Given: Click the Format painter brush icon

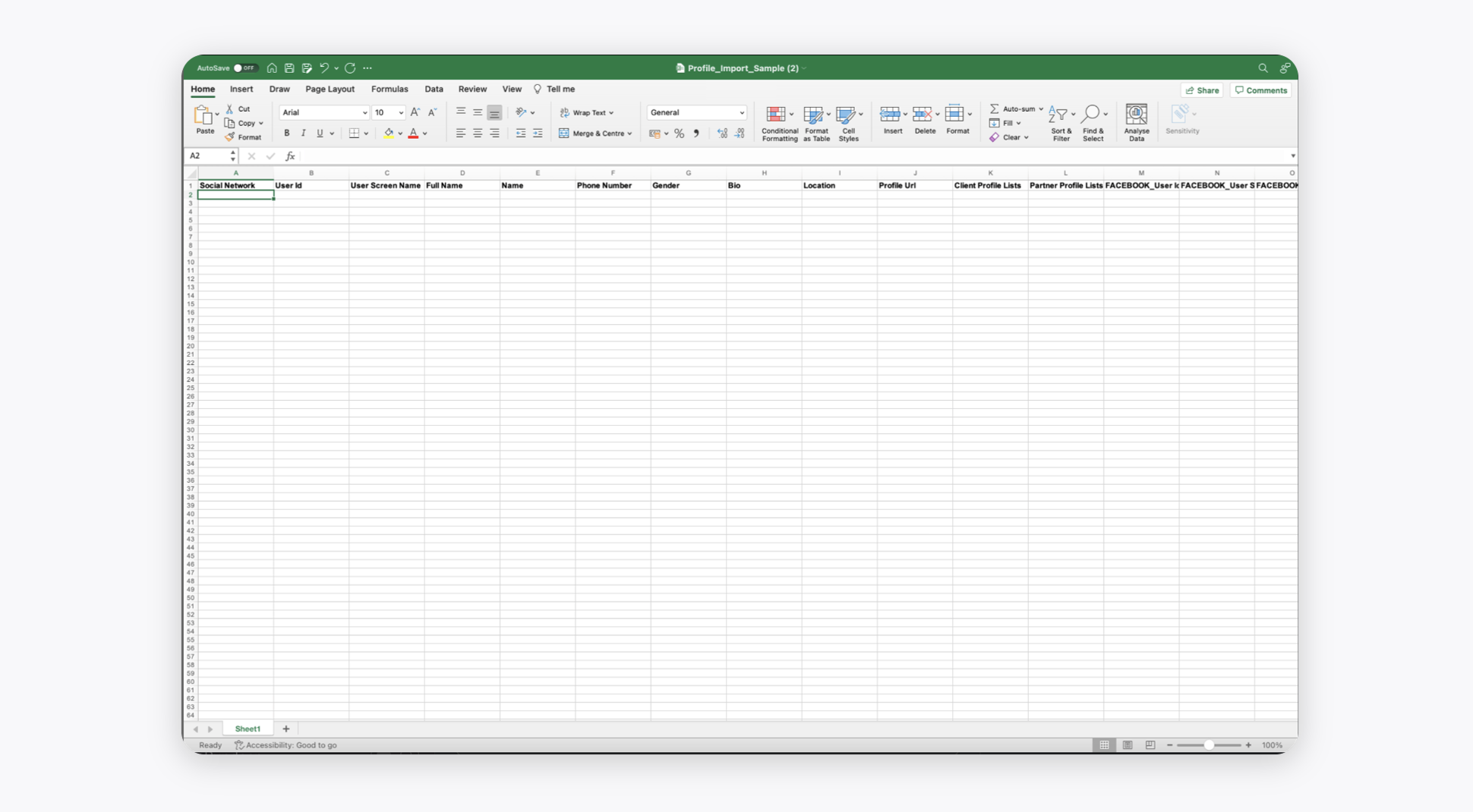Looking at the screenshot, I should point(229,137).
